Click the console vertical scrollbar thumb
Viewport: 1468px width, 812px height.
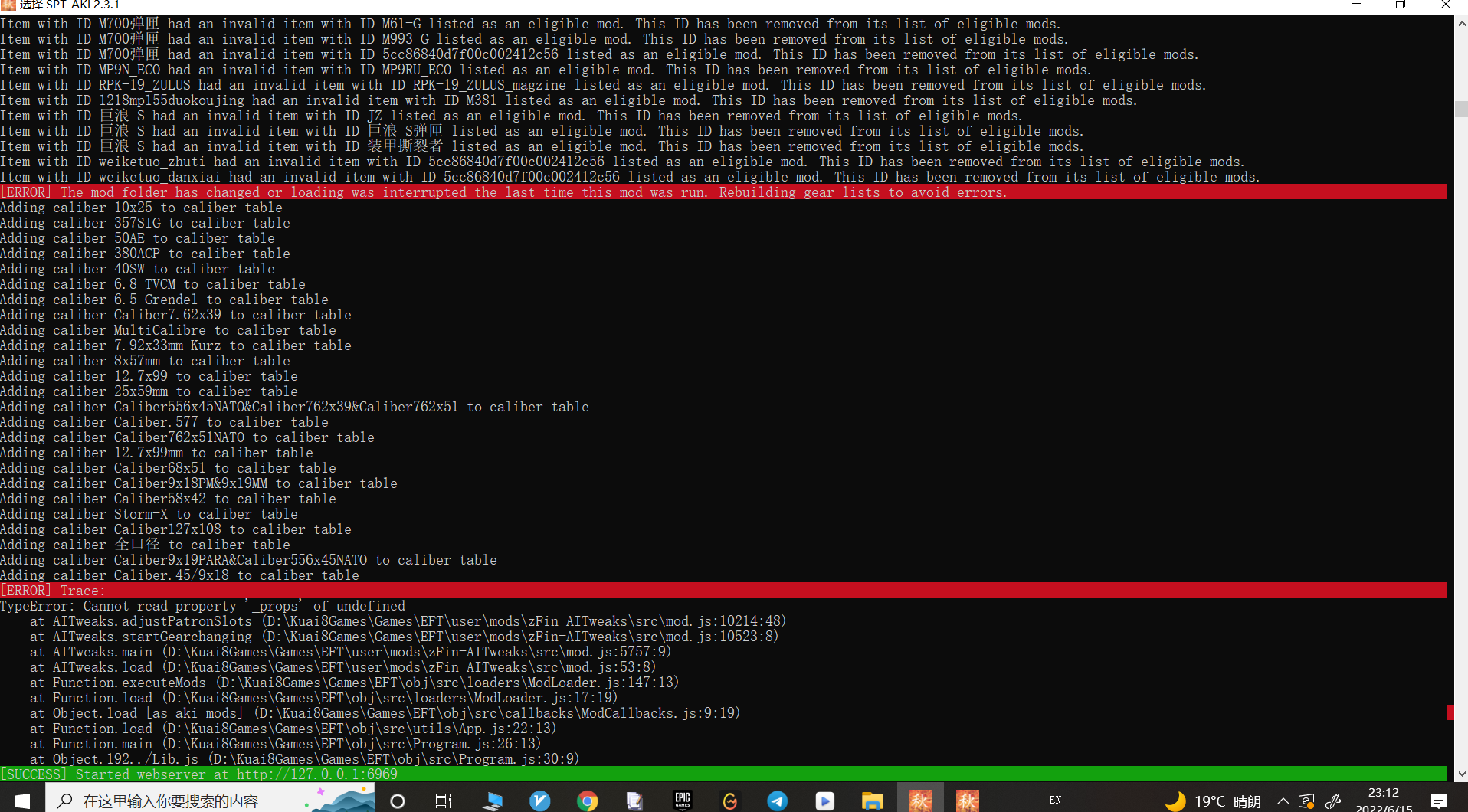pos(1461,109)
